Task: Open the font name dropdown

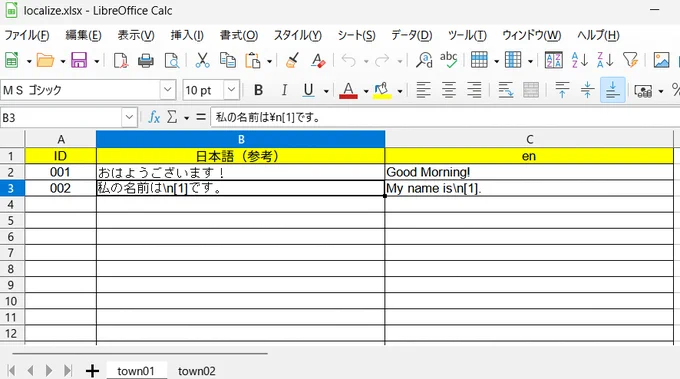Action: (167, 90)
